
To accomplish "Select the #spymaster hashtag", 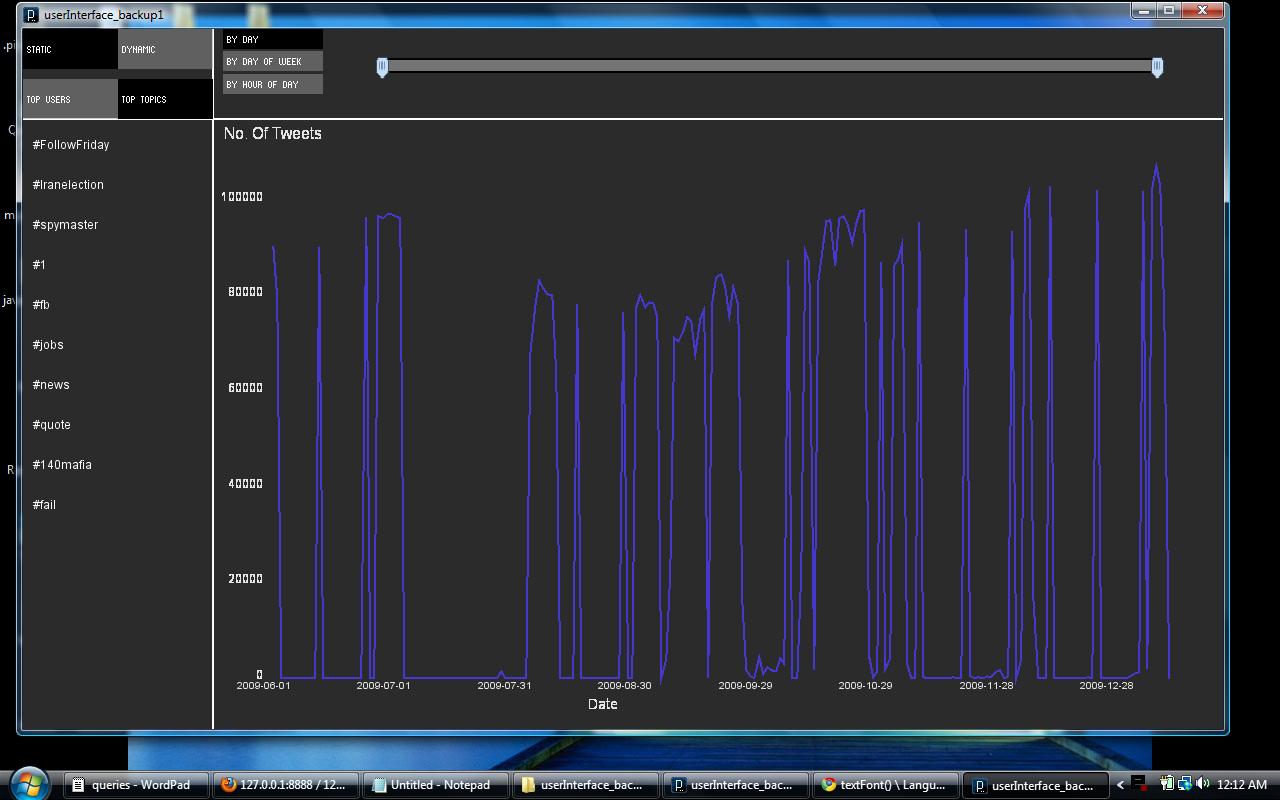I will [x=65, y=225].
